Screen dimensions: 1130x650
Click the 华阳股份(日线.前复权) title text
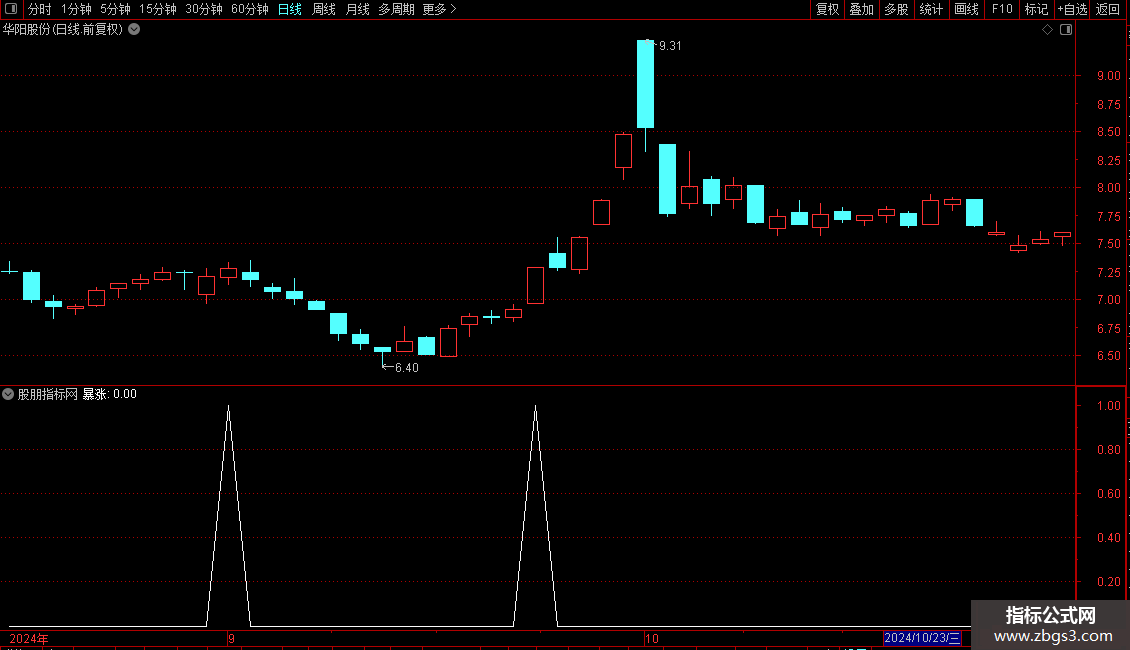63,30
